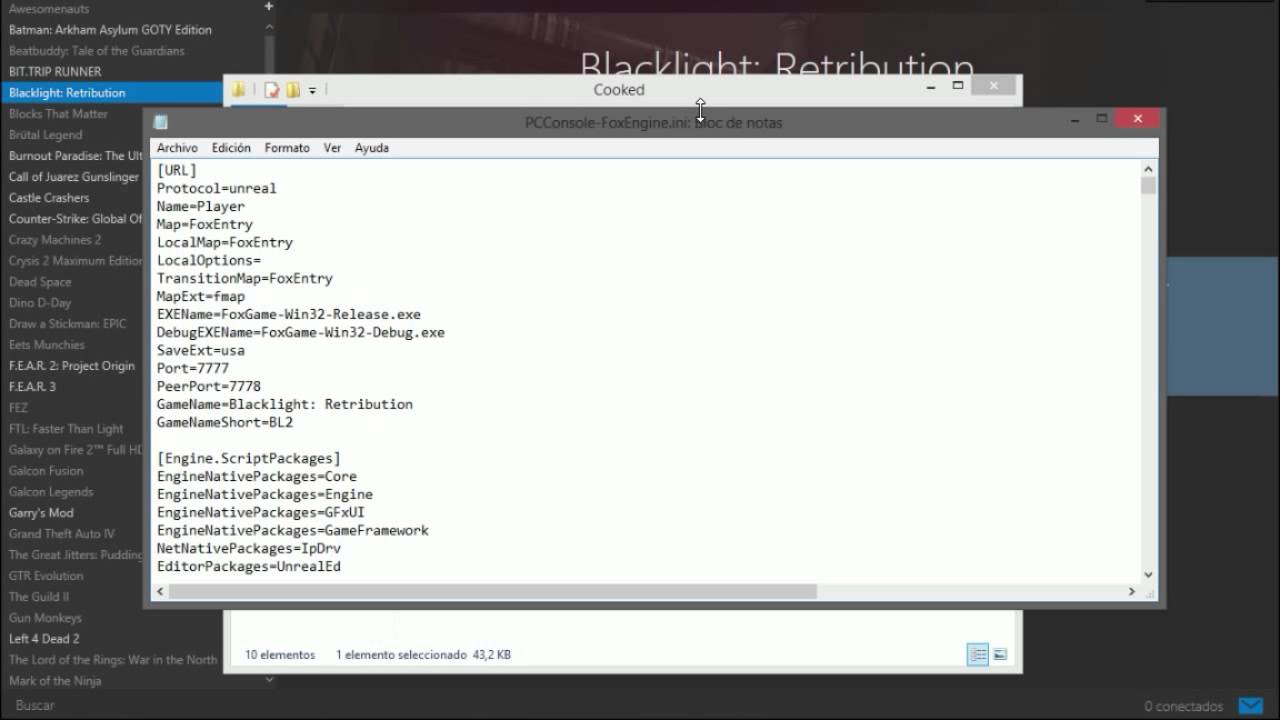Screen dimensions: 1280x720
Task: Open the Ver menu in Notepad
Action: click(x=332, y=148)
